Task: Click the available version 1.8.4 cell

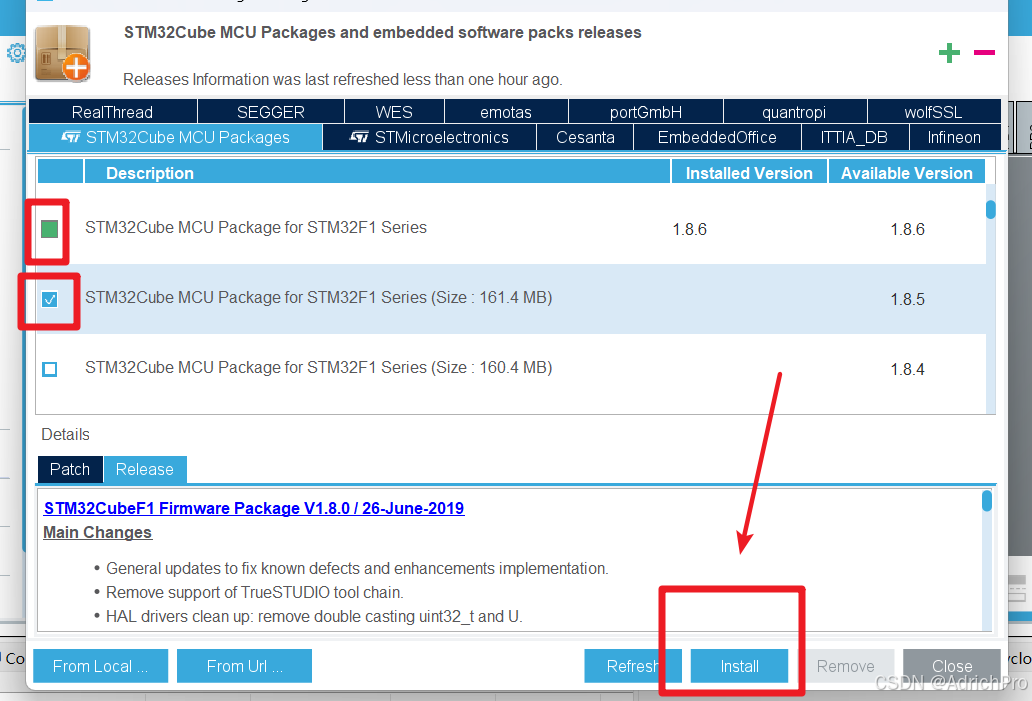Action: (x=907, y=369)
